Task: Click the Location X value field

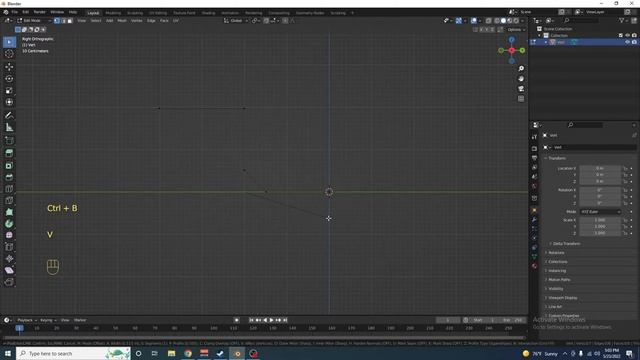Action: tap(600, 168)
